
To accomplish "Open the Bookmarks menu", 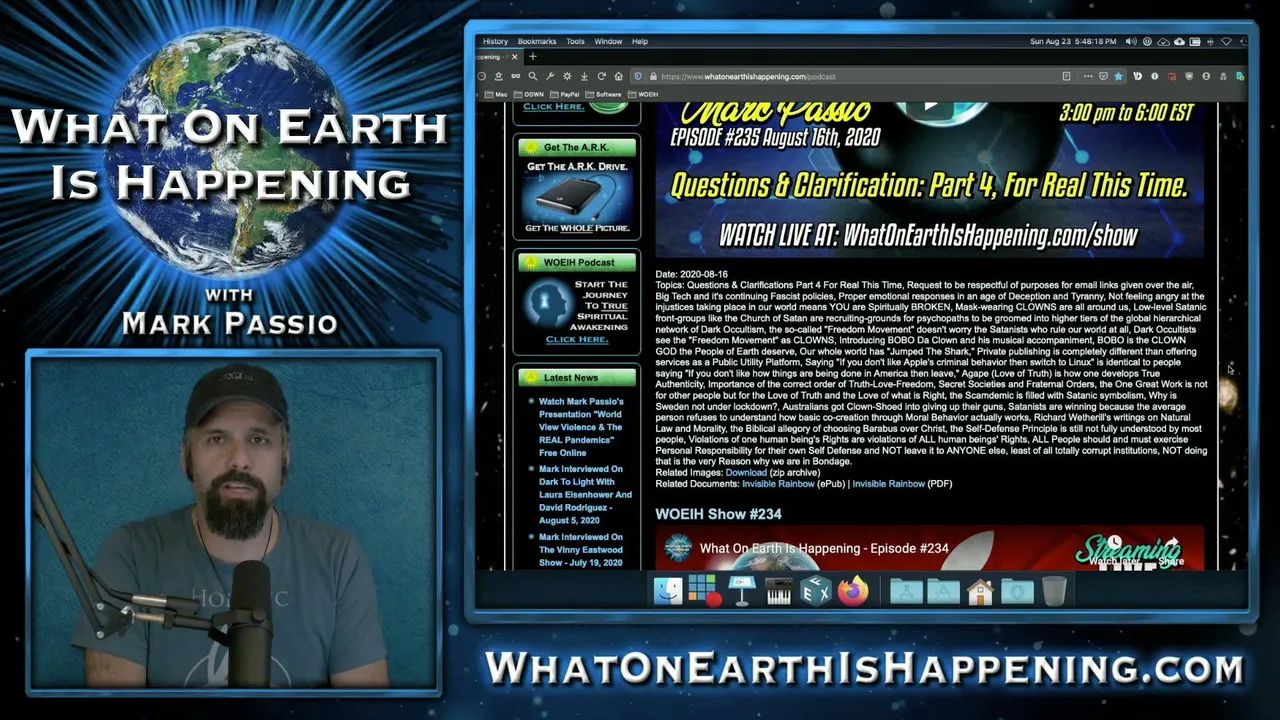I will (x=537, y=41).
